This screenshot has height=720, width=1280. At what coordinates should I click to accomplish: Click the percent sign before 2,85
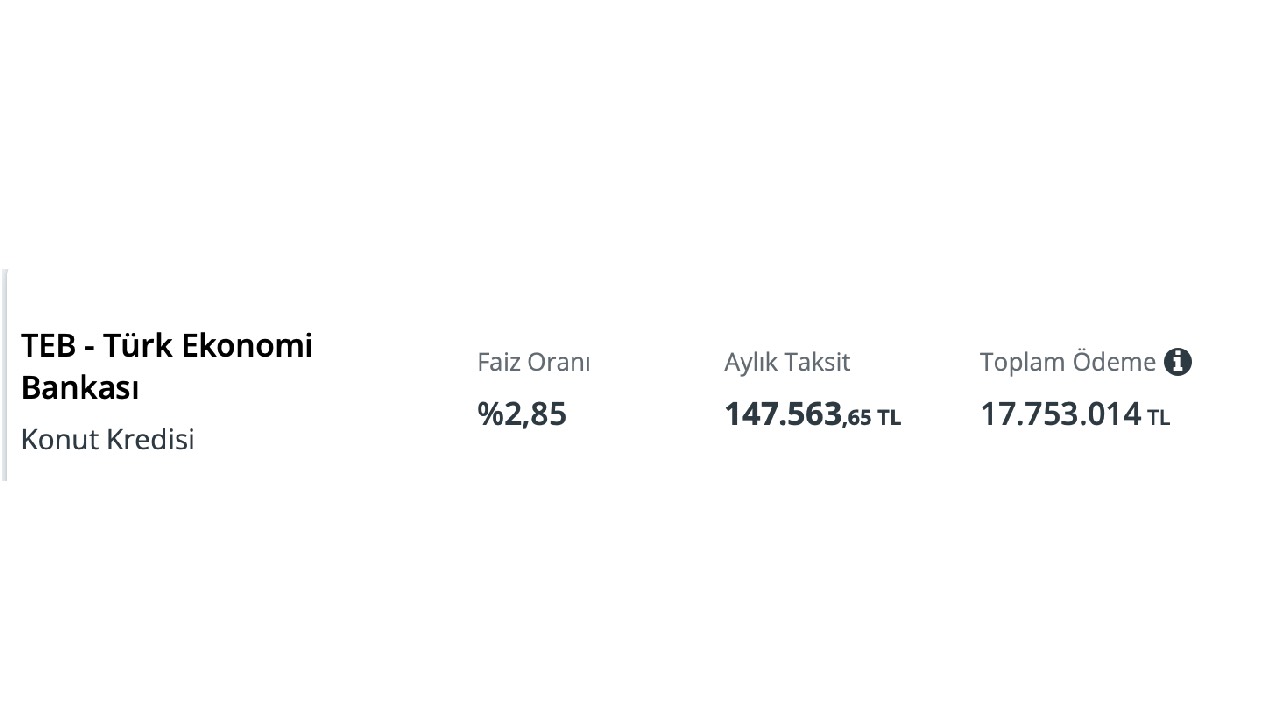click(x=490, y=414)
